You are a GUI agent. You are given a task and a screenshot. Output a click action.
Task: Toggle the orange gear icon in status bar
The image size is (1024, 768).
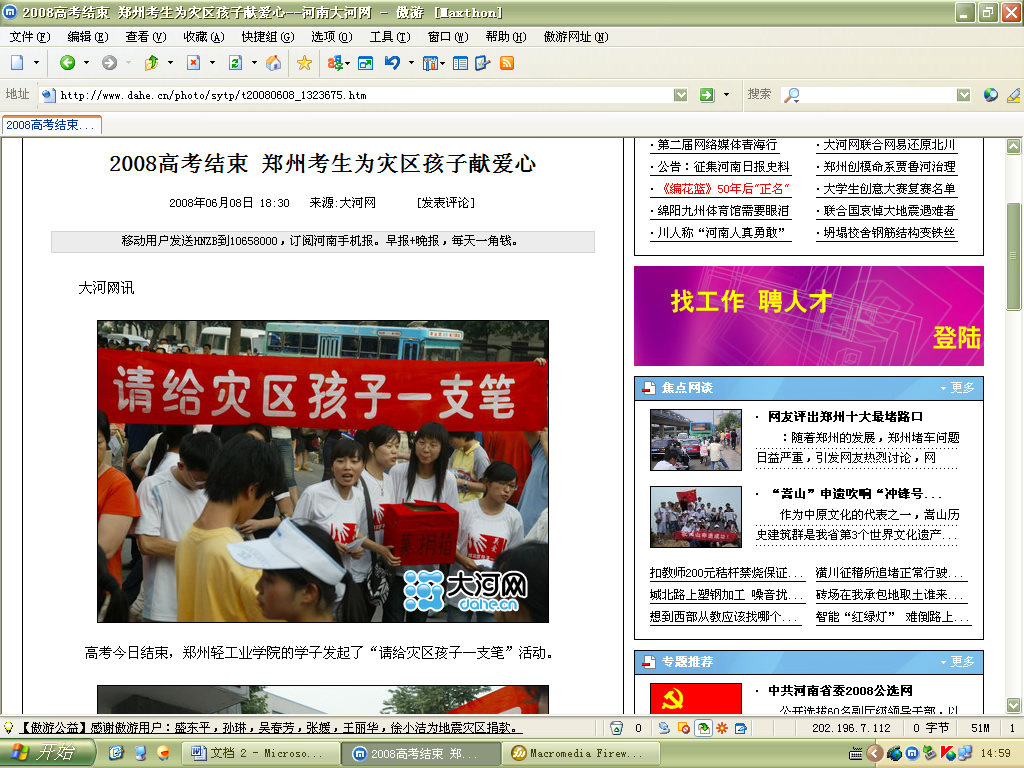(x=722, y=728)
